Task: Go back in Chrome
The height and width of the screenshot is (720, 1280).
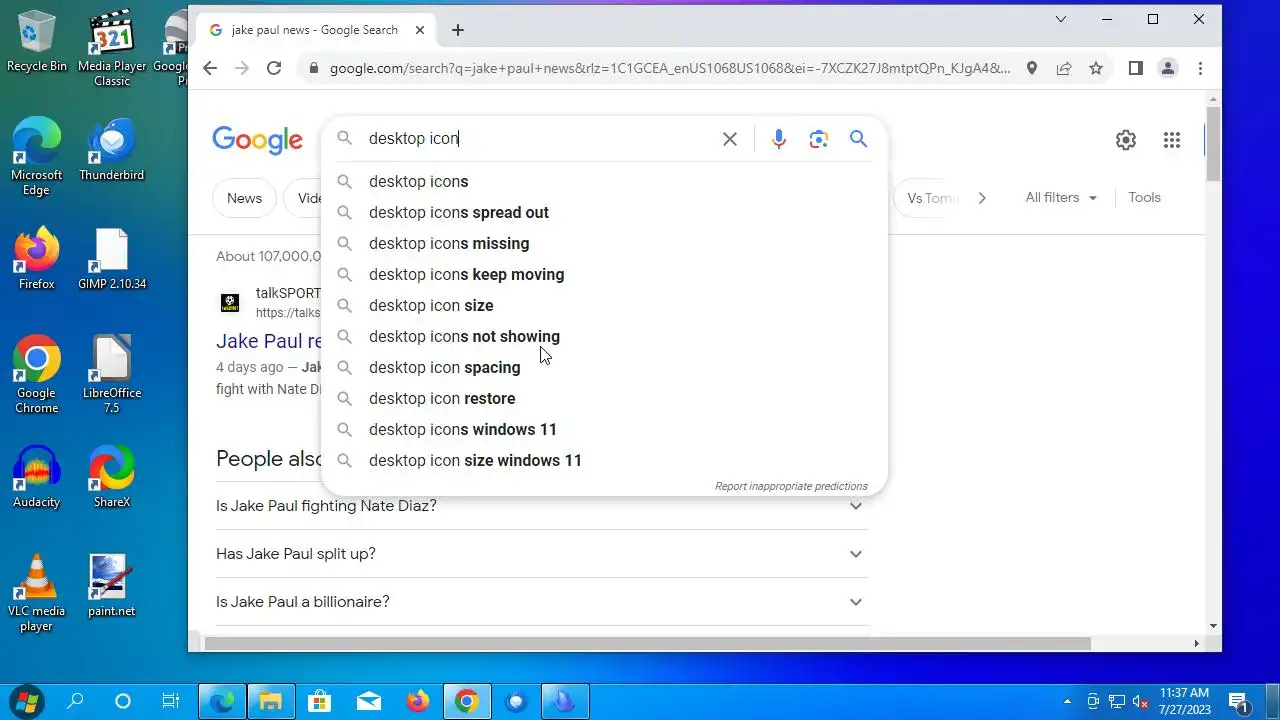Action: pos(209,68)
